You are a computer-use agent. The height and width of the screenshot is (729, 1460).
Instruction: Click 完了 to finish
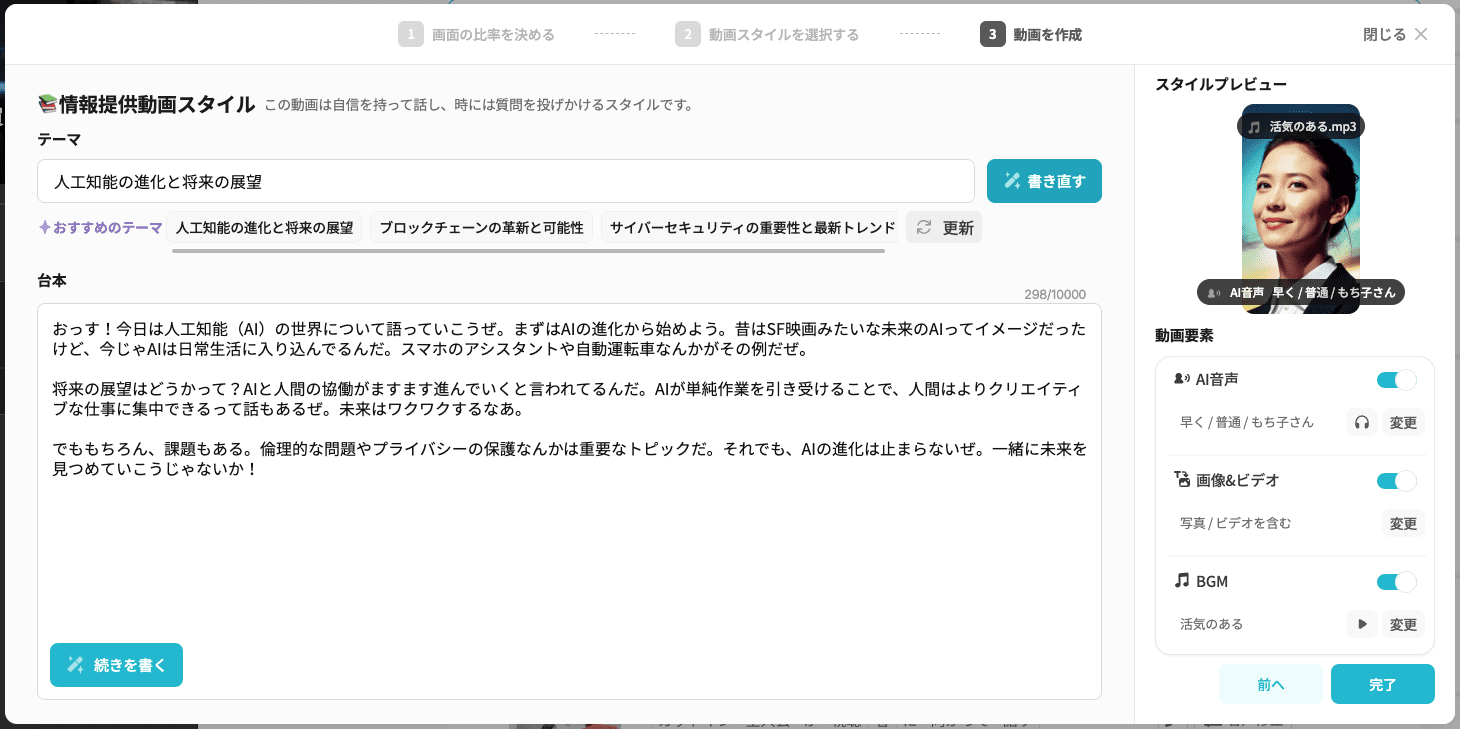coord(1382,685)
